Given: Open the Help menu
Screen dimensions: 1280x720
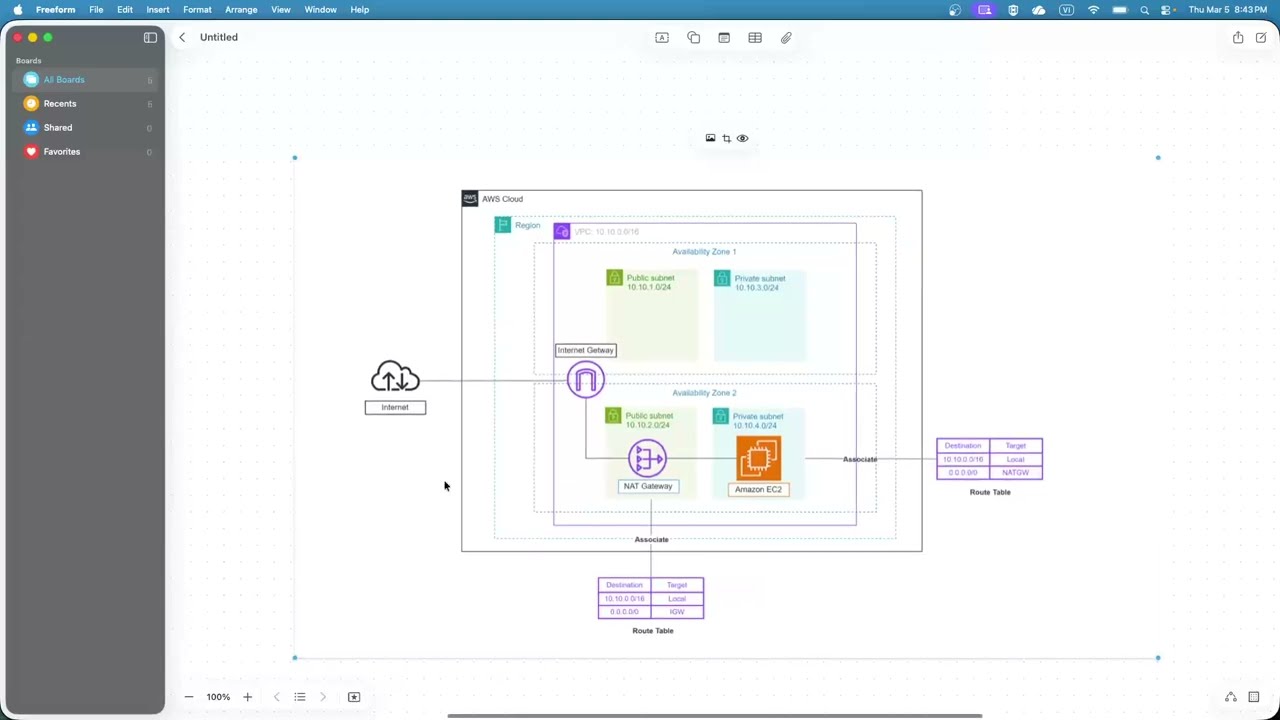Looking at the screenshot, I should coord(360,10).
